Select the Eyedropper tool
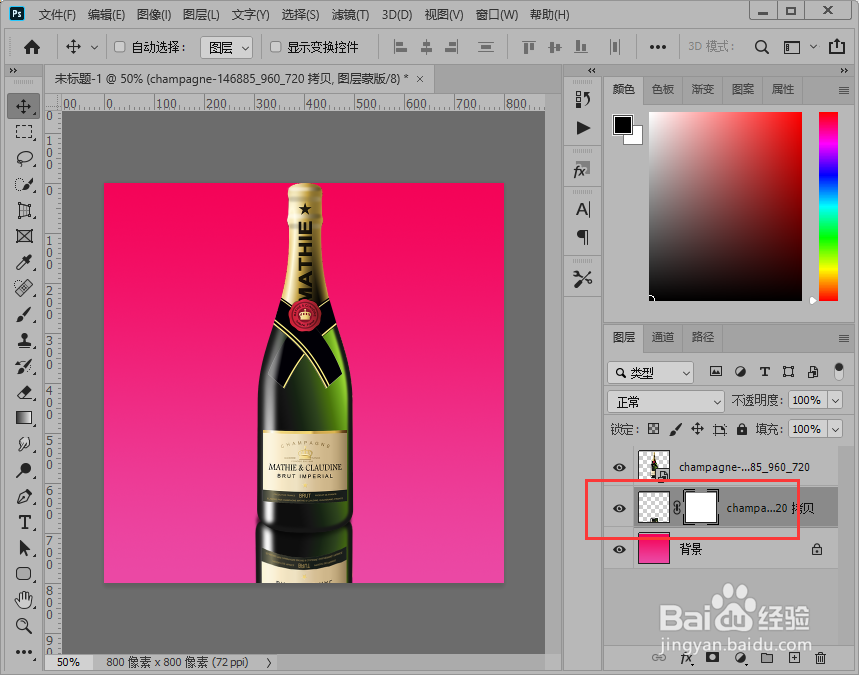This screenshot has width=859, height=675. pos(24,262)
